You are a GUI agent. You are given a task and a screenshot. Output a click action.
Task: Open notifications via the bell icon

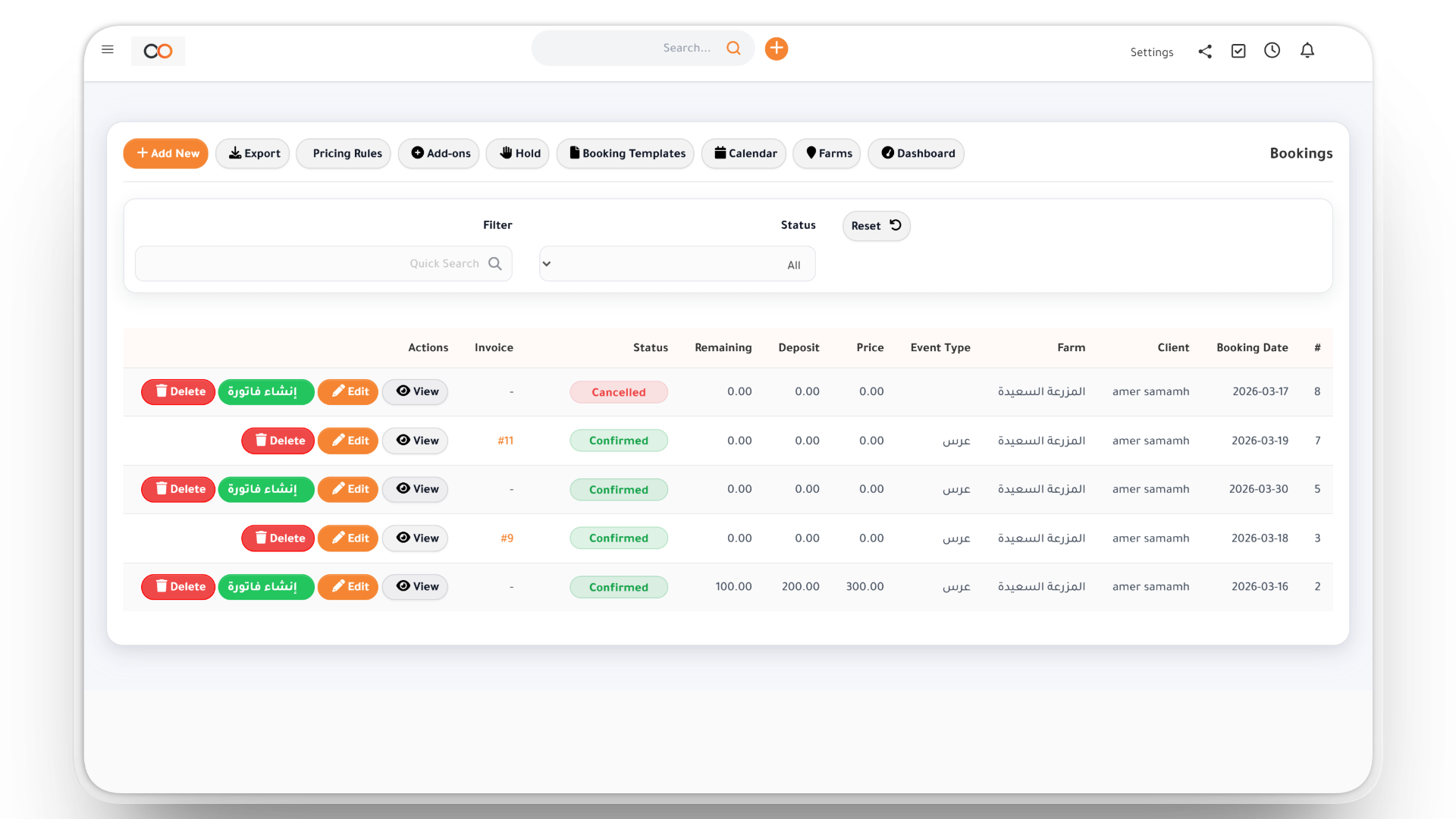pyautogui.click(x=1308, y=50)
